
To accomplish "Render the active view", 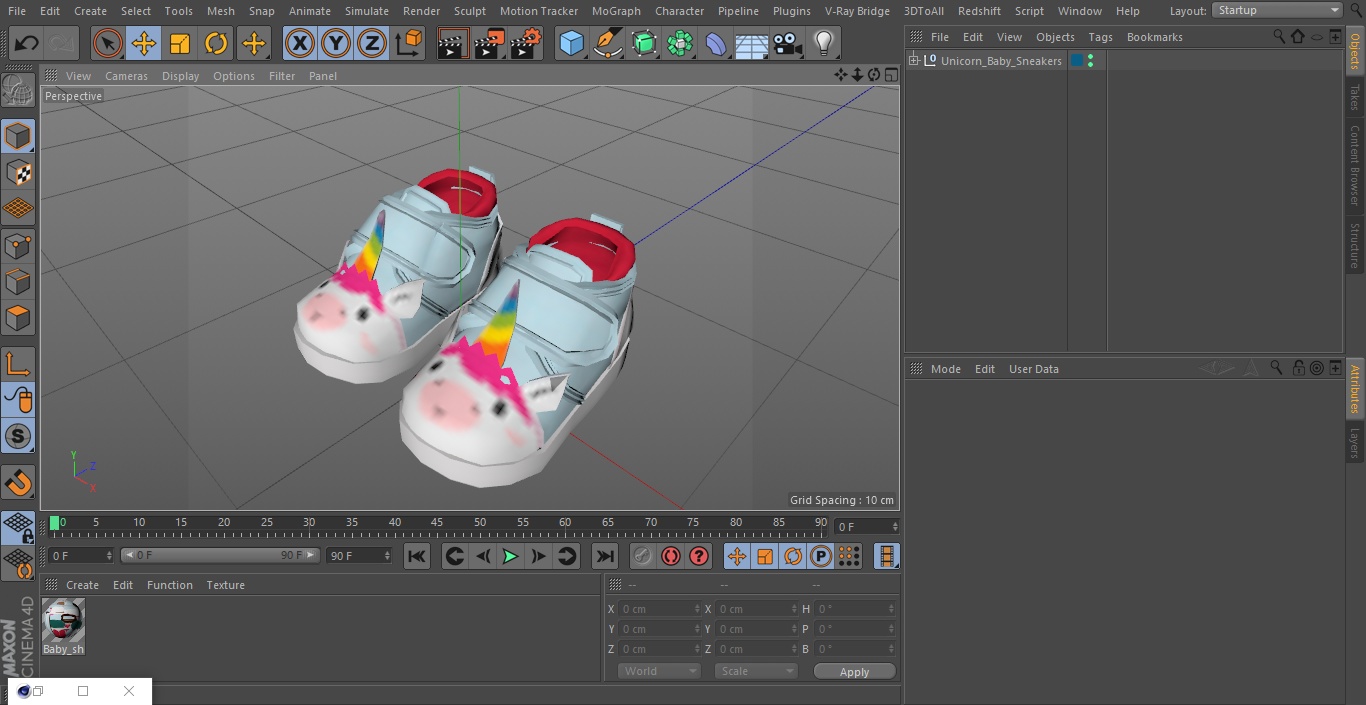I will 453,44.
